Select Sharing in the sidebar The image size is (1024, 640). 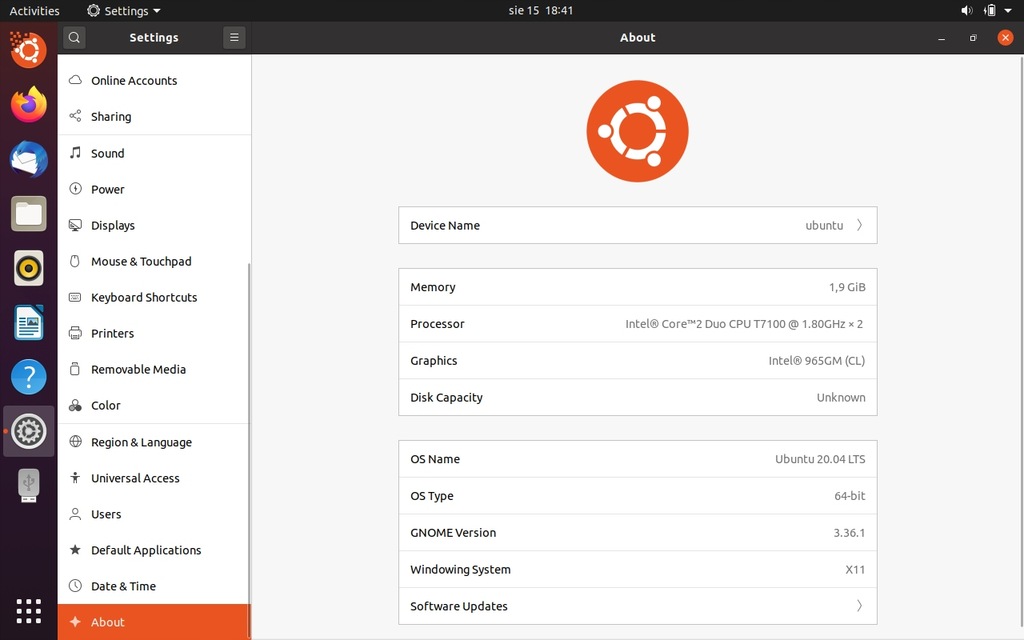[154, 116]
